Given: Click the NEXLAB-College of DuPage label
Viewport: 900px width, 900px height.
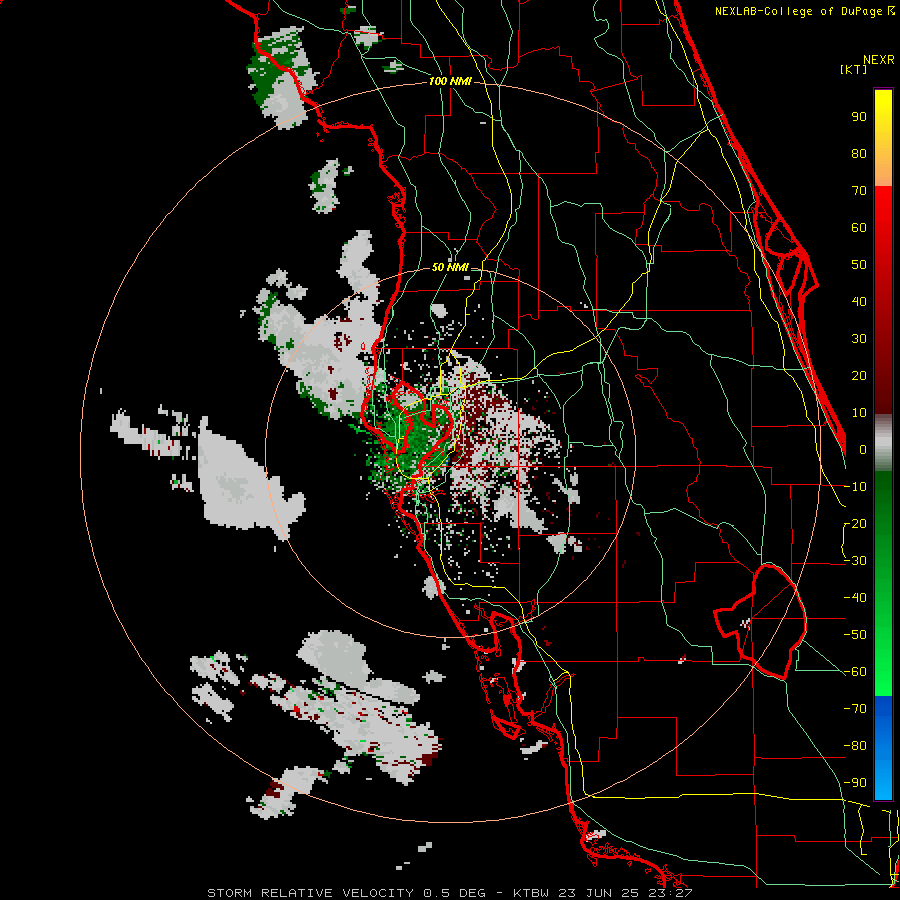Looking at the screenshot, I should 804,11.
